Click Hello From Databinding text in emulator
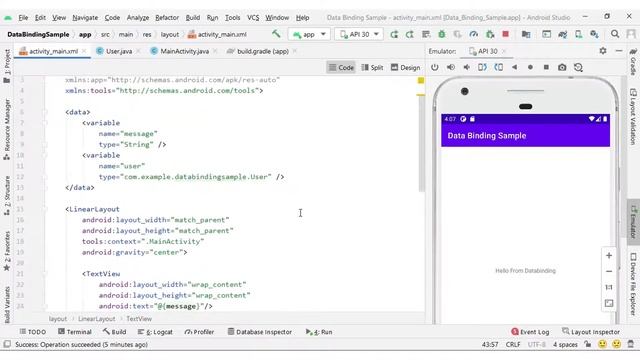The image size is (640, 360). point(525,271)
